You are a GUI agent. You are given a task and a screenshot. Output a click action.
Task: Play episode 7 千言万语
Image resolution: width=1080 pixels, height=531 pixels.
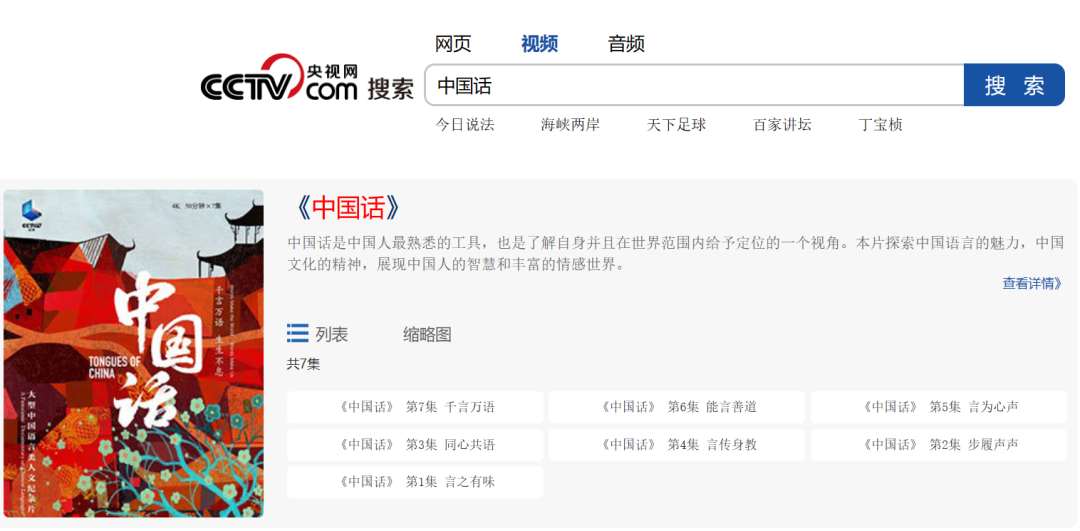[416, 407]
